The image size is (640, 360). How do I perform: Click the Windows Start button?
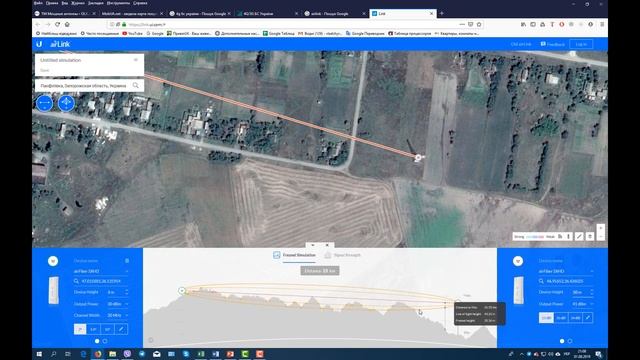(x=39, y=354)
